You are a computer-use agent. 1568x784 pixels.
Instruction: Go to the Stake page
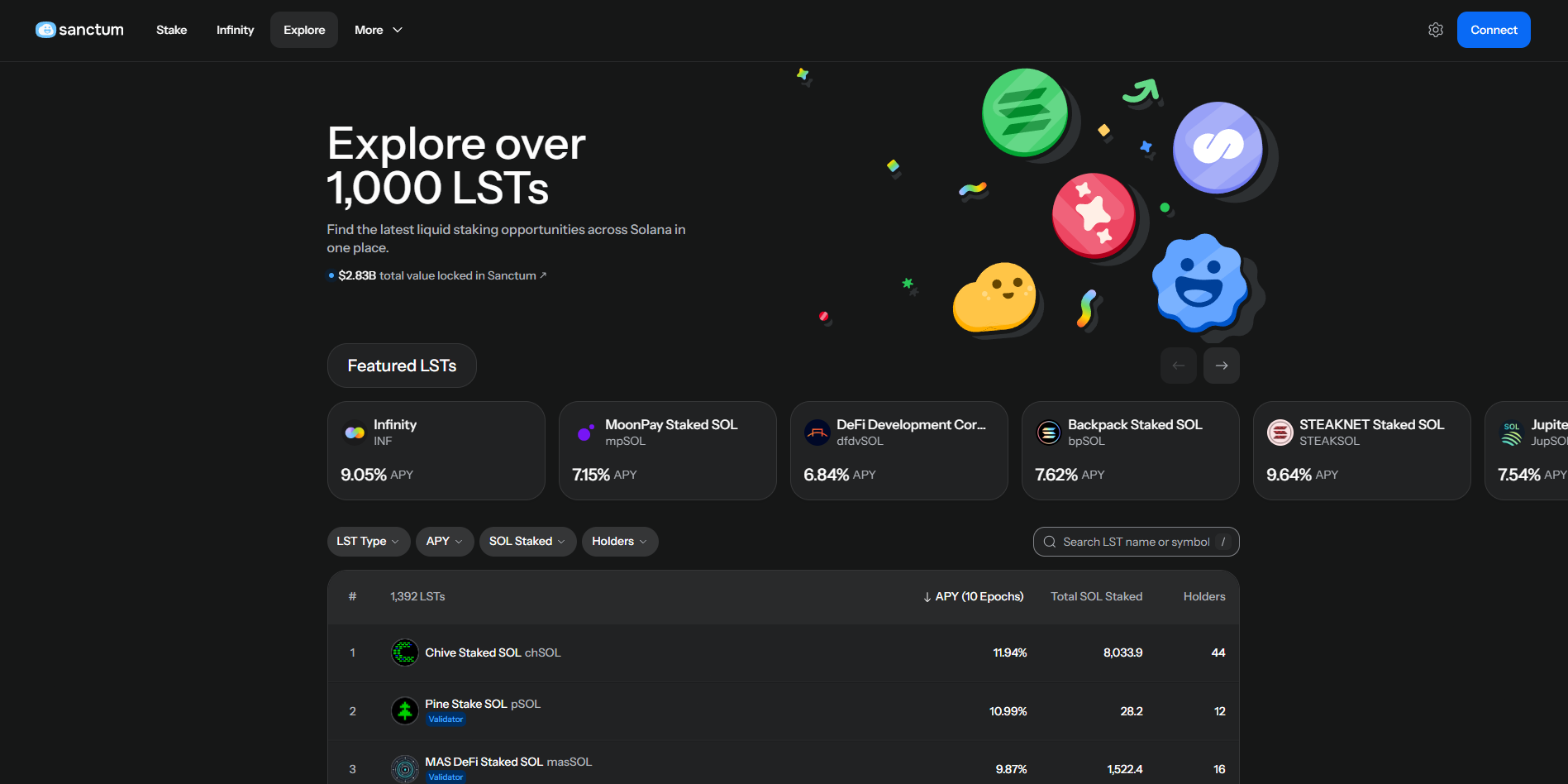(171, 30)
